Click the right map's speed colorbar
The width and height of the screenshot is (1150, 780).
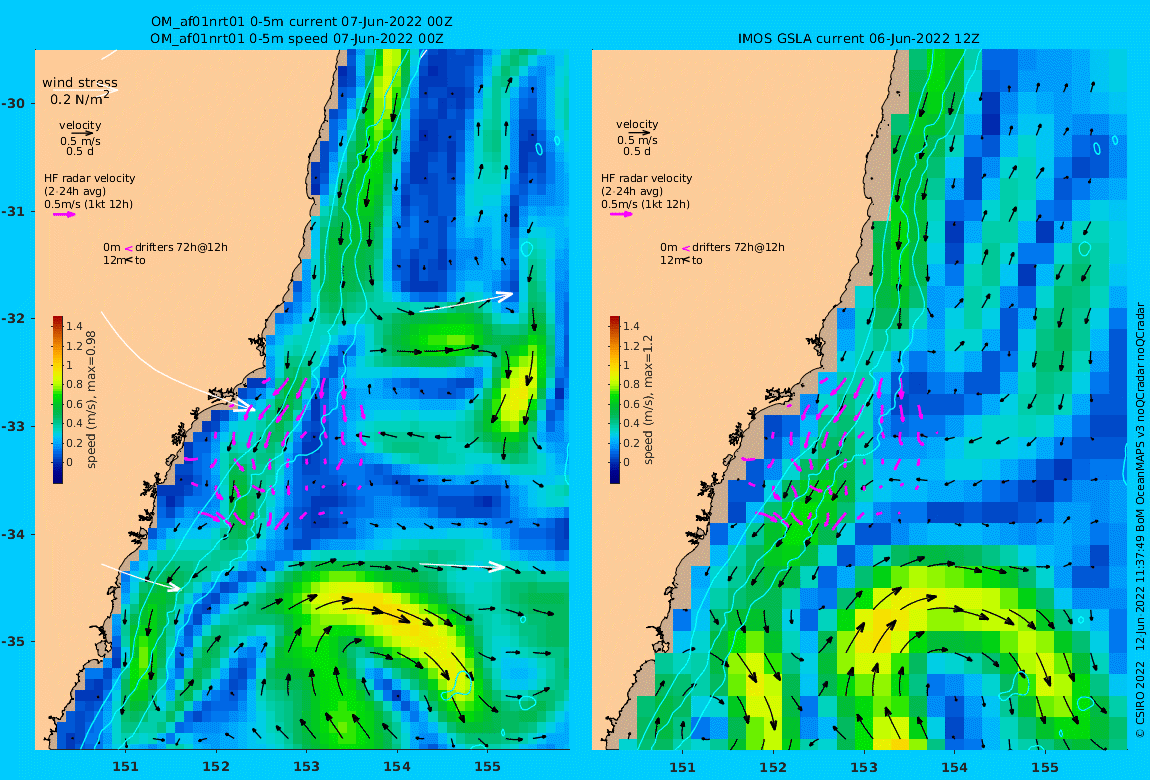(615, 400)
